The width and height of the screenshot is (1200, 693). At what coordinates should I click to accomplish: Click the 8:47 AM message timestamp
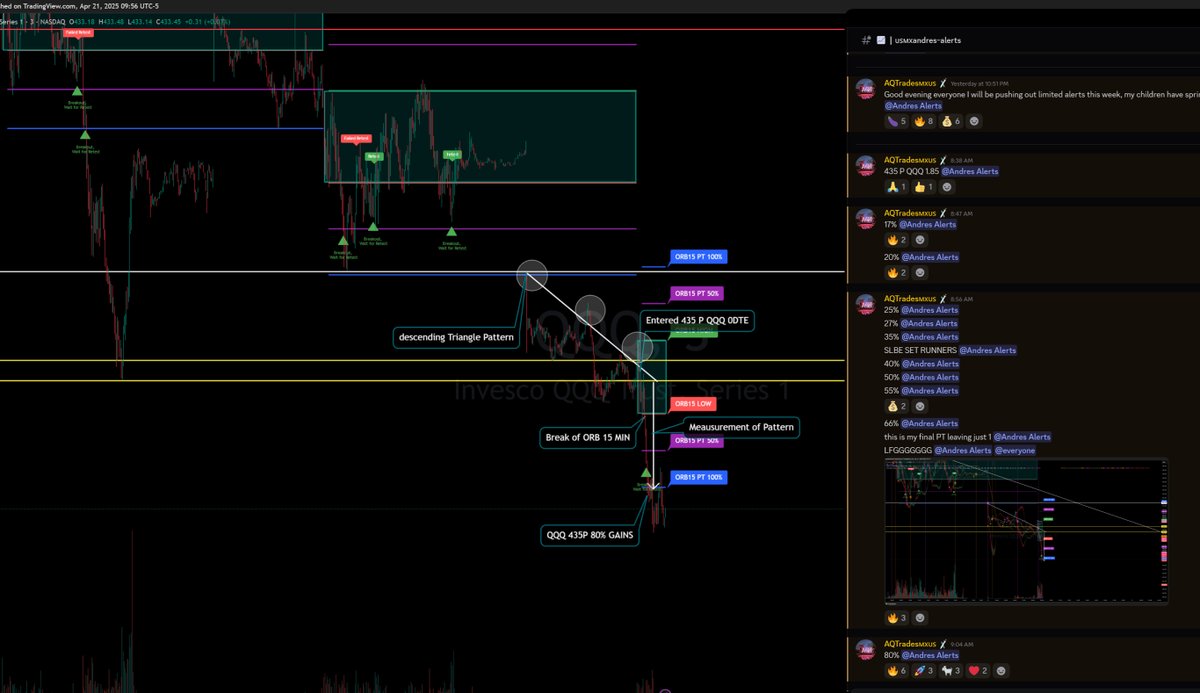tap(960, 213)
